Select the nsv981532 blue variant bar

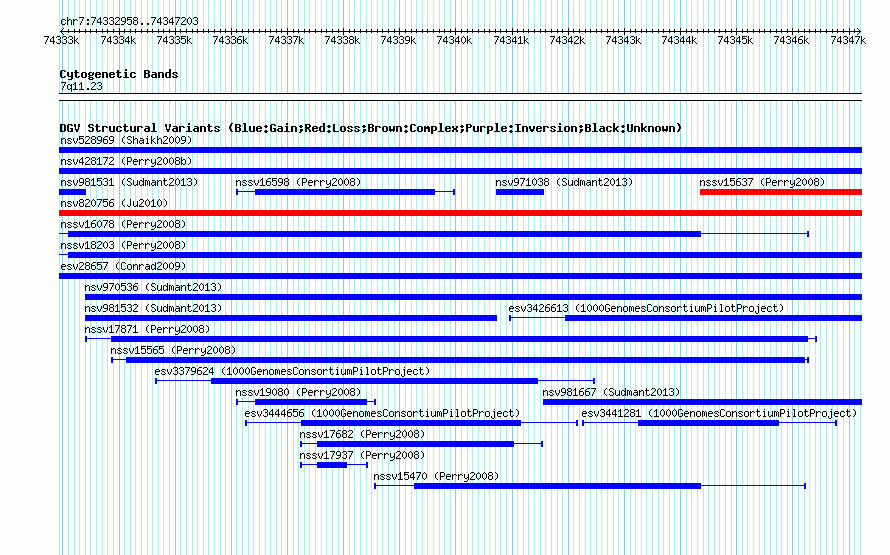pos(291,318)
